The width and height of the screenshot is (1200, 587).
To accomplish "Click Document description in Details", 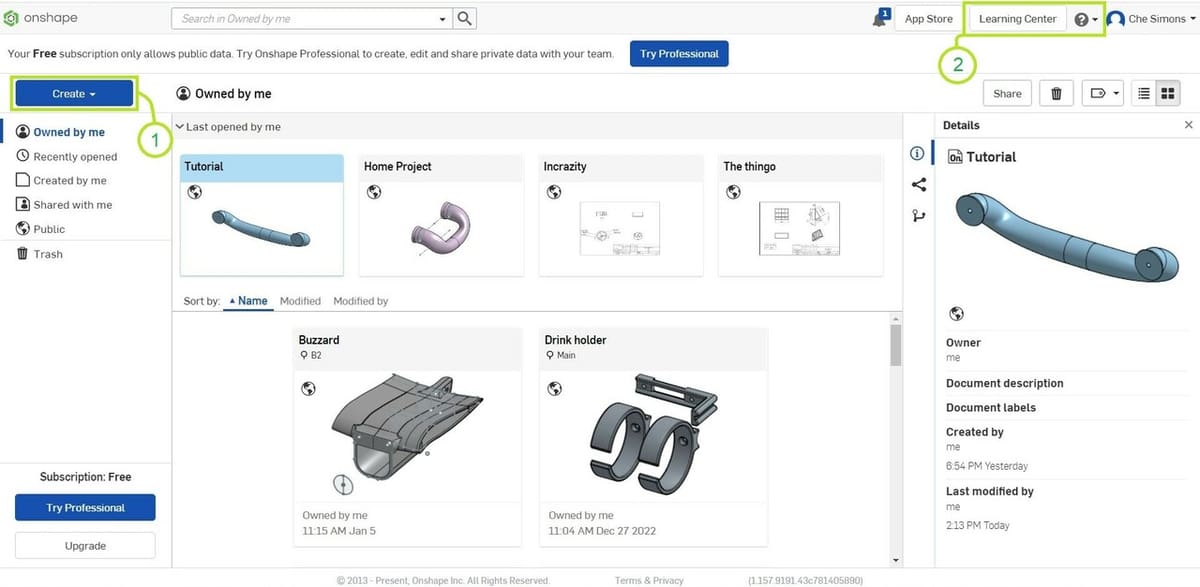I will click(x=1004, y=383).
